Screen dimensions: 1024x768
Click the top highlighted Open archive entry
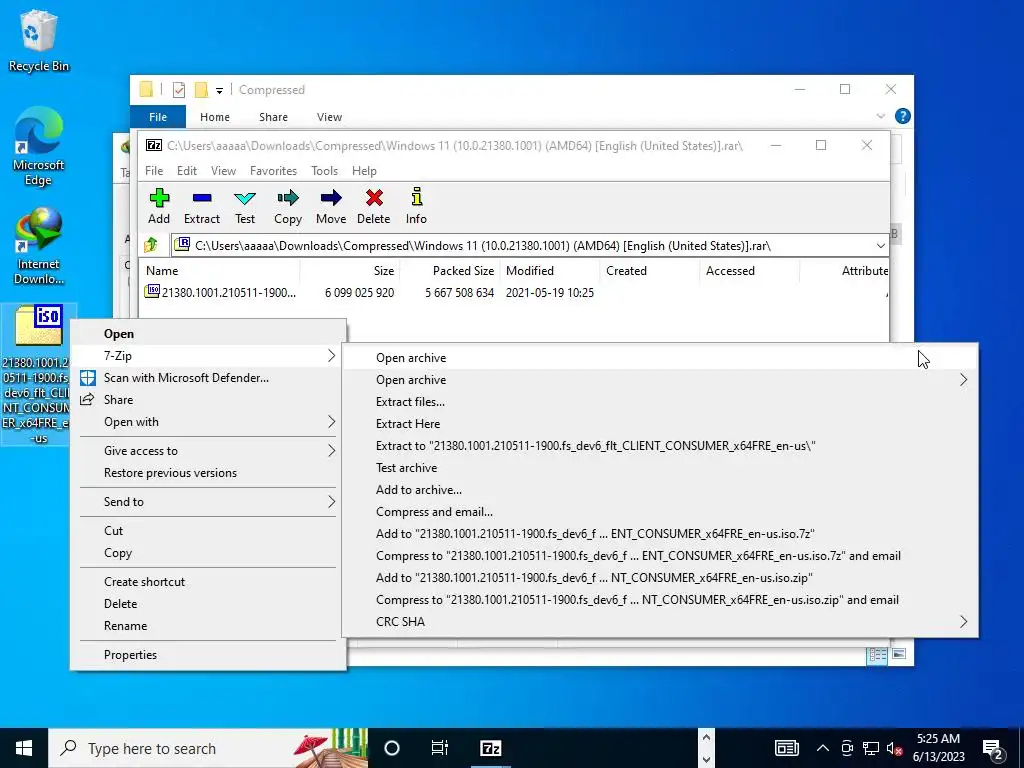point(660,358)
